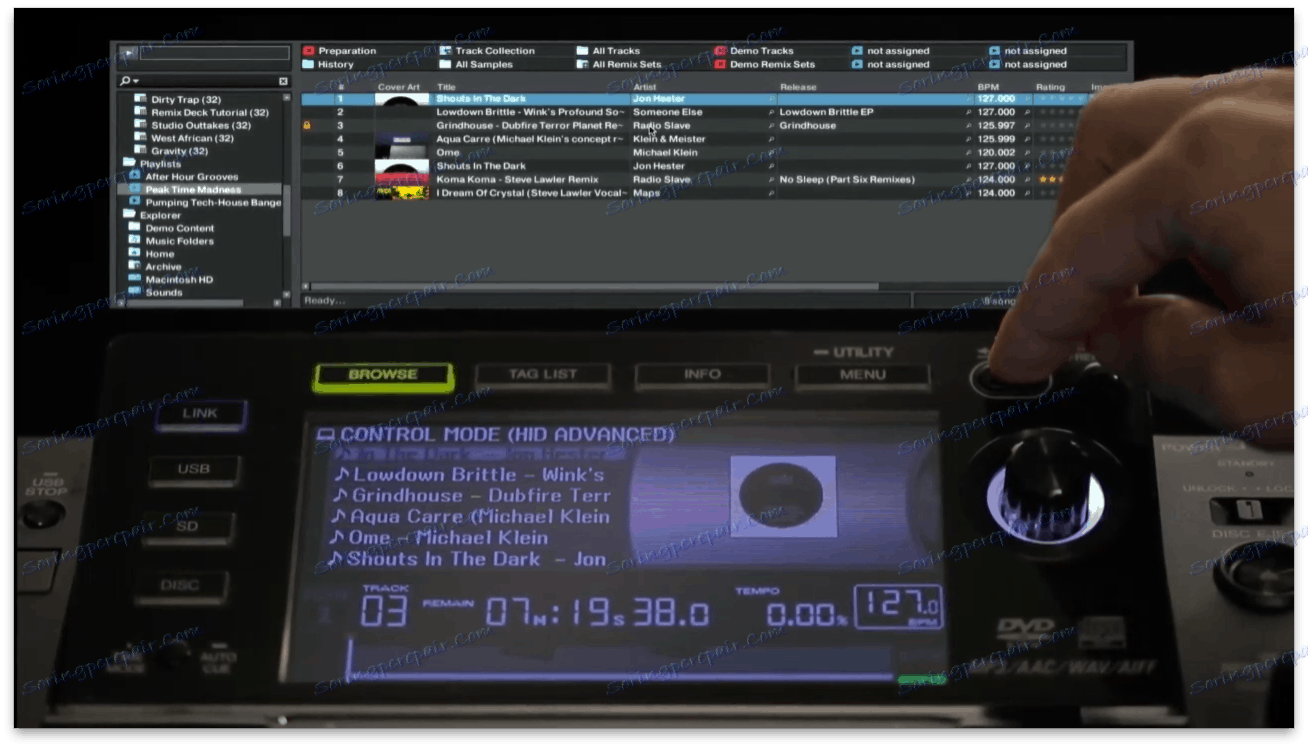Click the No Sleep (Part Six Remixes) release
Screen dimensions: 1308x748
coord(847,180)
